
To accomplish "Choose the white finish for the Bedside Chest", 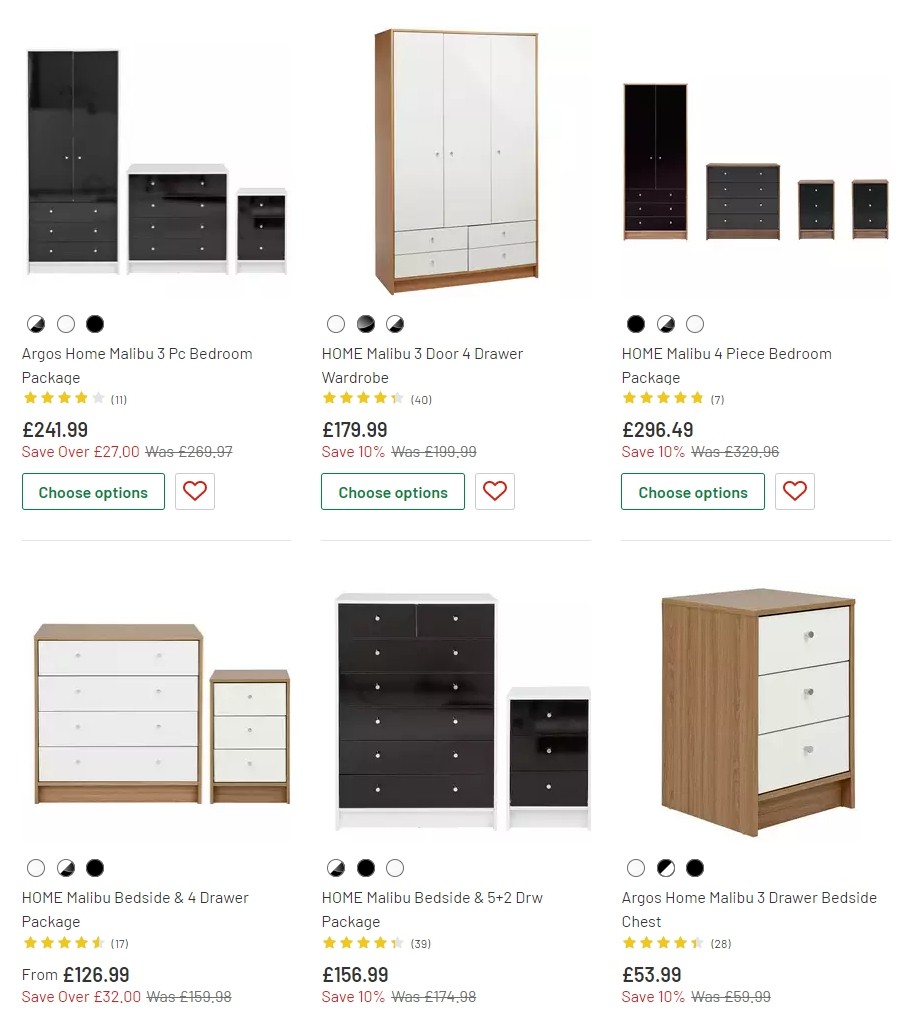I will click(635, 868).
